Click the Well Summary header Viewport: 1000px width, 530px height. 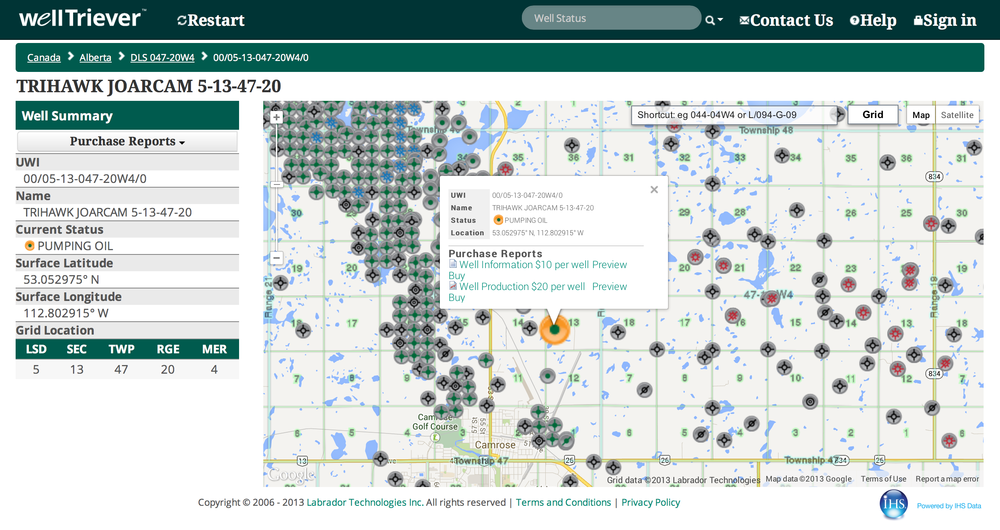127,115
